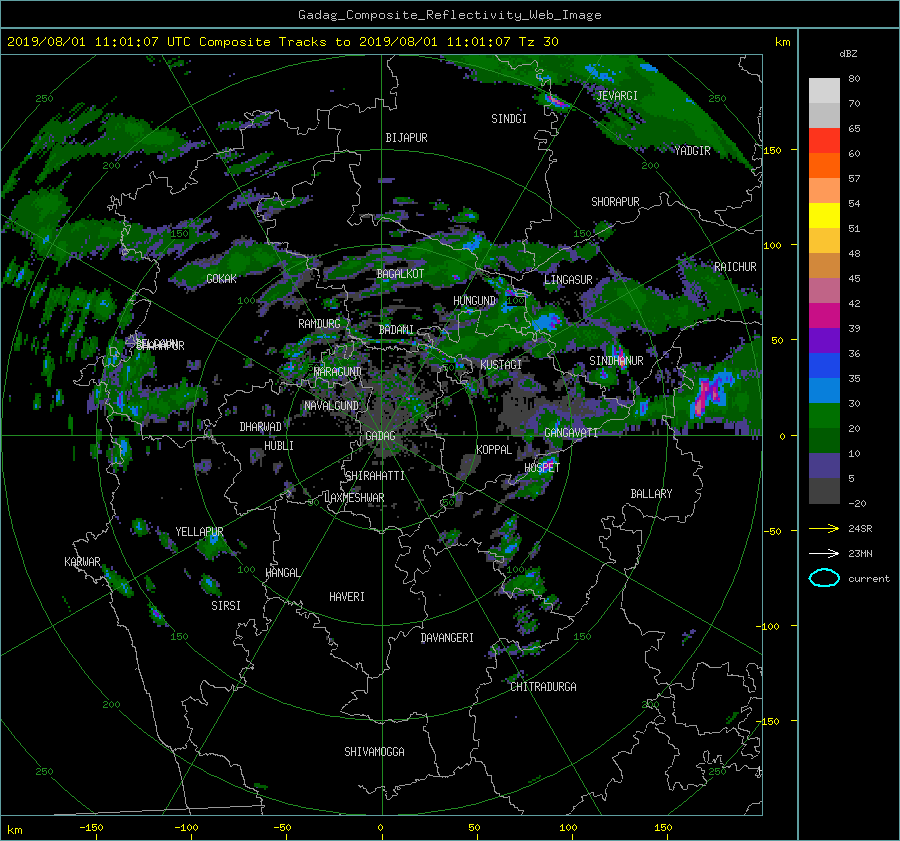Pick the lightest gray 80–70 dBZ swatch
The image size is (900, 841).
(824, 91)
